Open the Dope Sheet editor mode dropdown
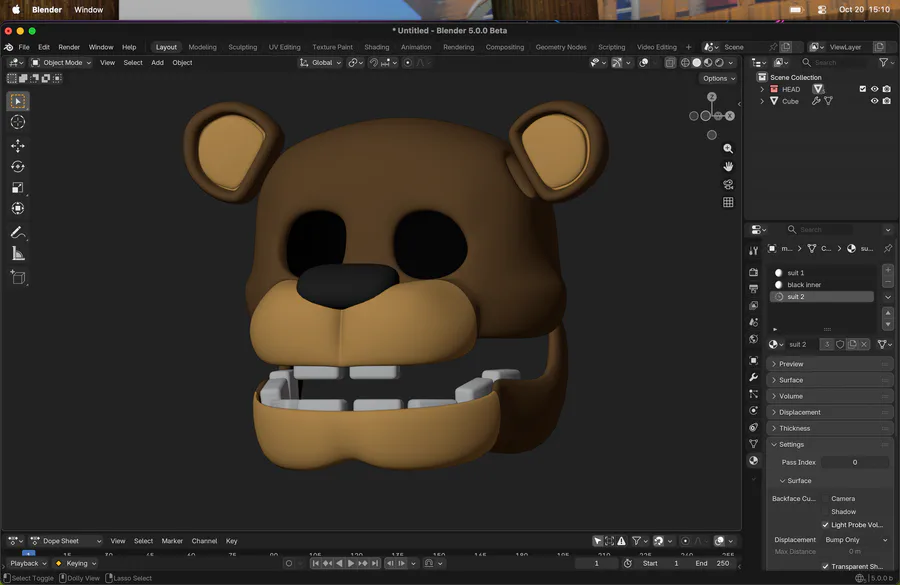The width and height of the screenshot is (900, 585). pyautogui.click(x=66, y=541)
